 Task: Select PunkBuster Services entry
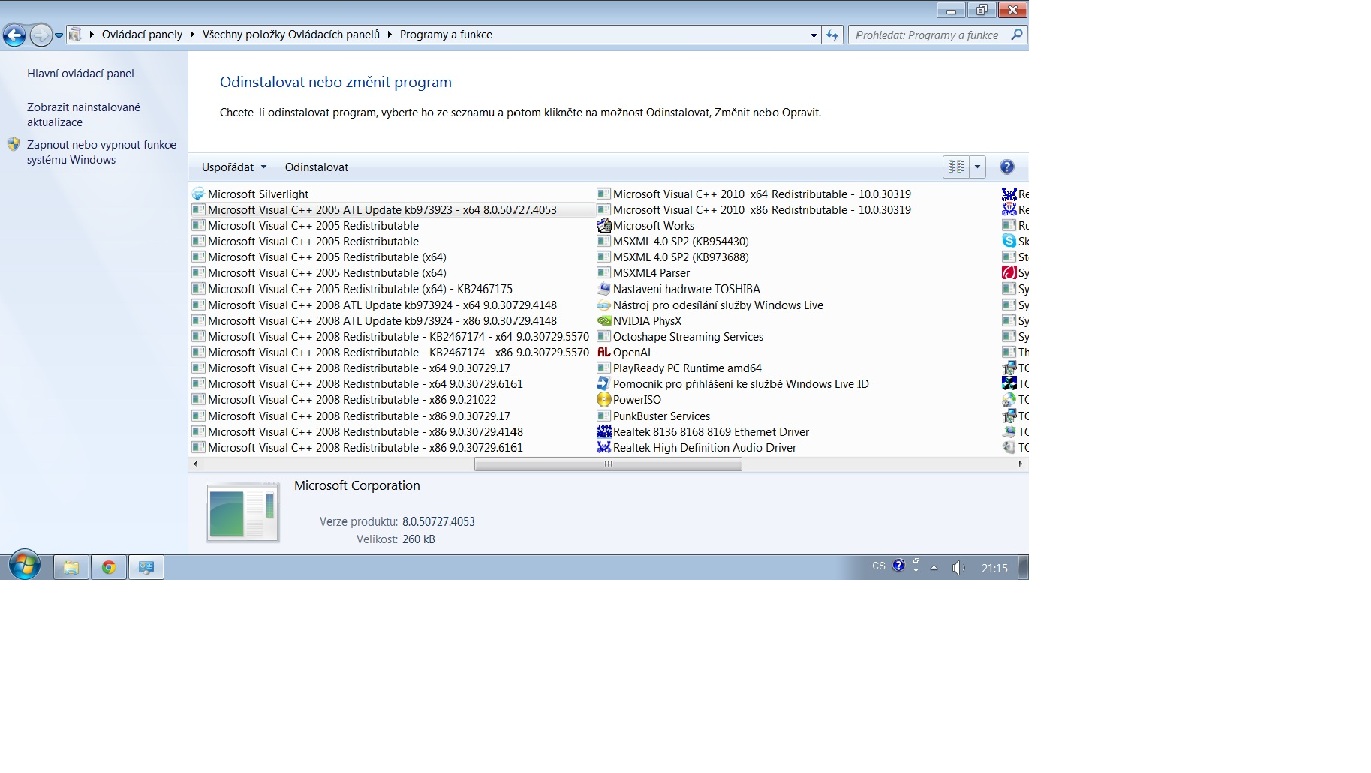[x=653, y=416]
